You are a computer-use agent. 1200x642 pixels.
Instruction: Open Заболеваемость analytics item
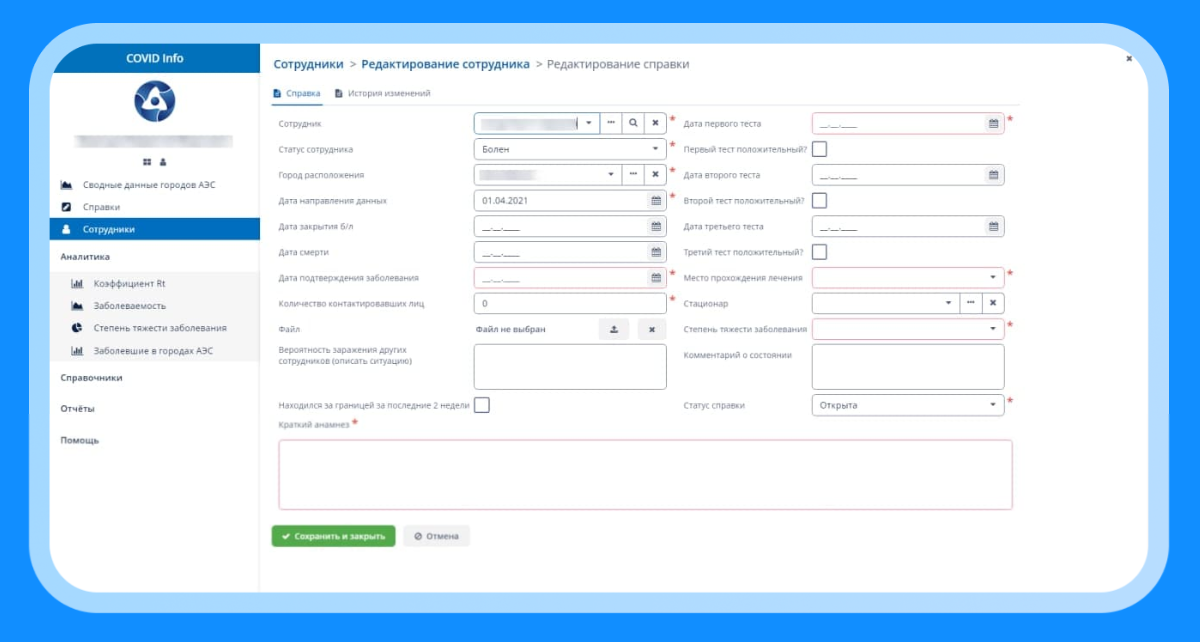(155, 306)
